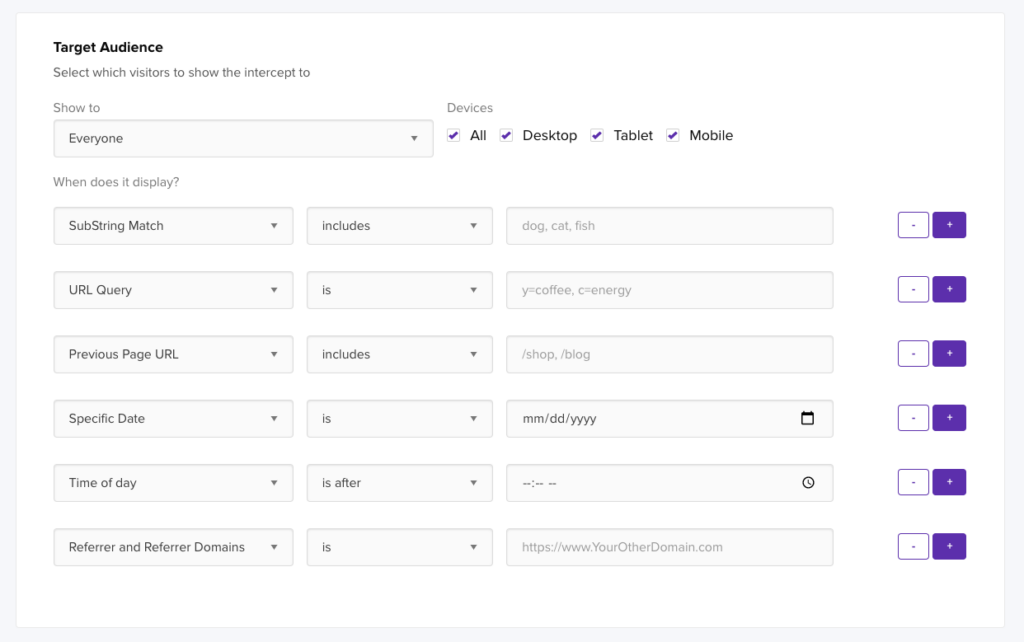Disable the Mobile device checkbox
The image size is (1024, 642).
click(x=673, y=136)
